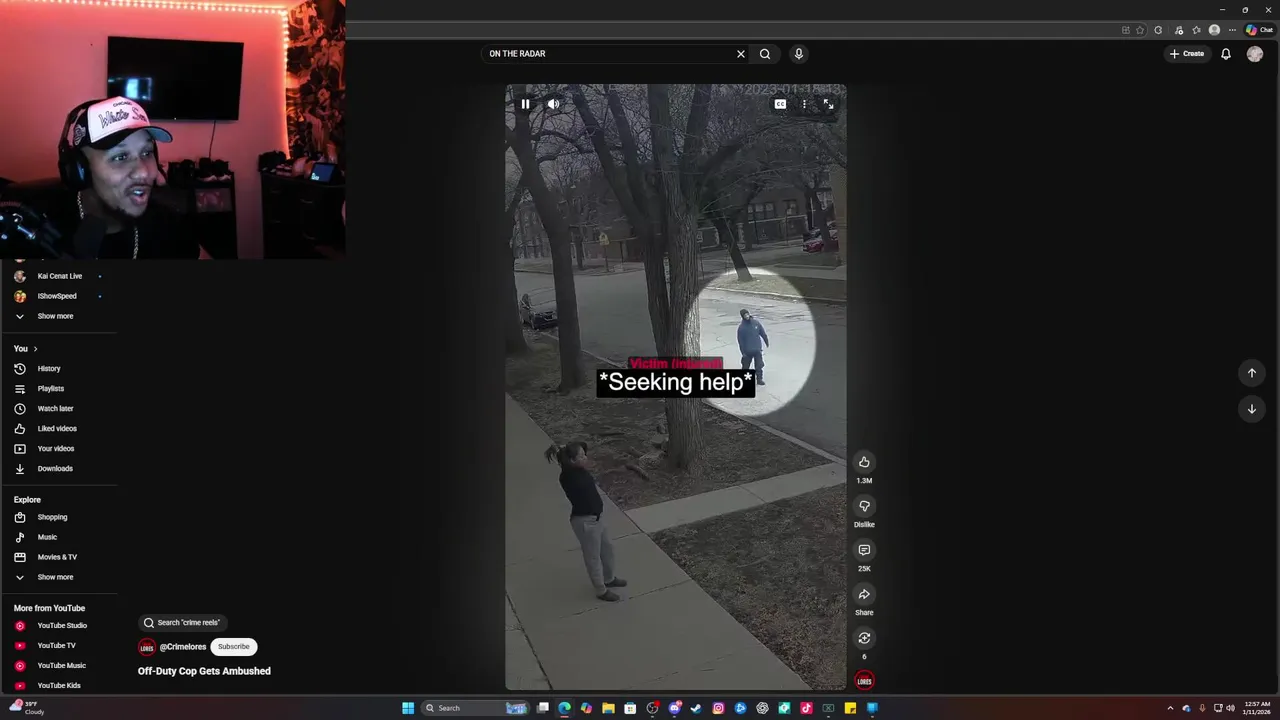Open Microsoft Store from taskbar
1280x720 pixels.
630,708
